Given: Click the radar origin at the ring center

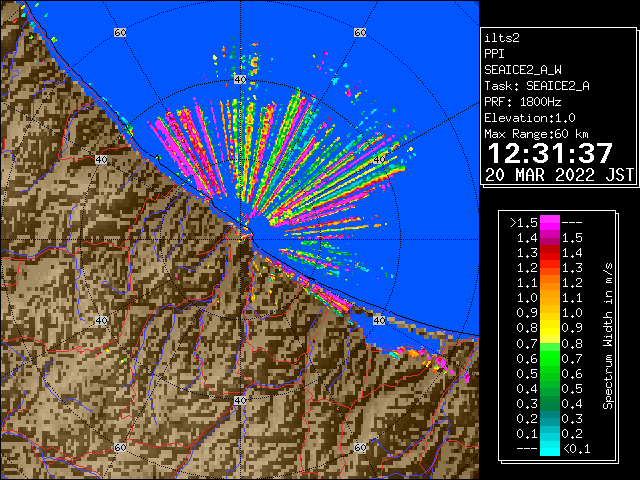Looking at the screenshot, I should click(x=240, y=240).
